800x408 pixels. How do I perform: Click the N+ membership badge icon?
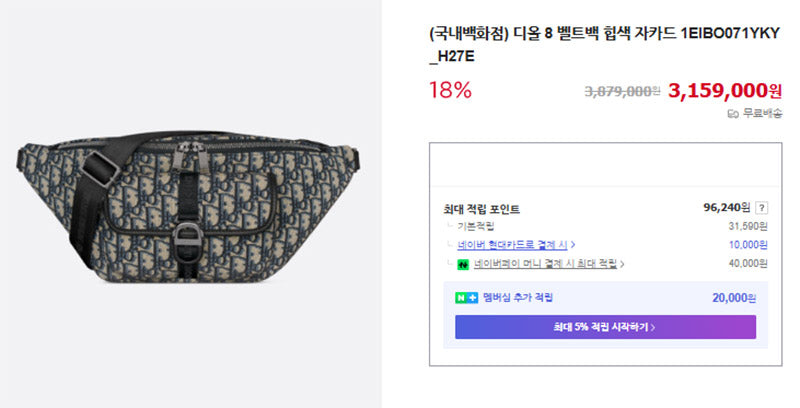(x=466, y=298)
